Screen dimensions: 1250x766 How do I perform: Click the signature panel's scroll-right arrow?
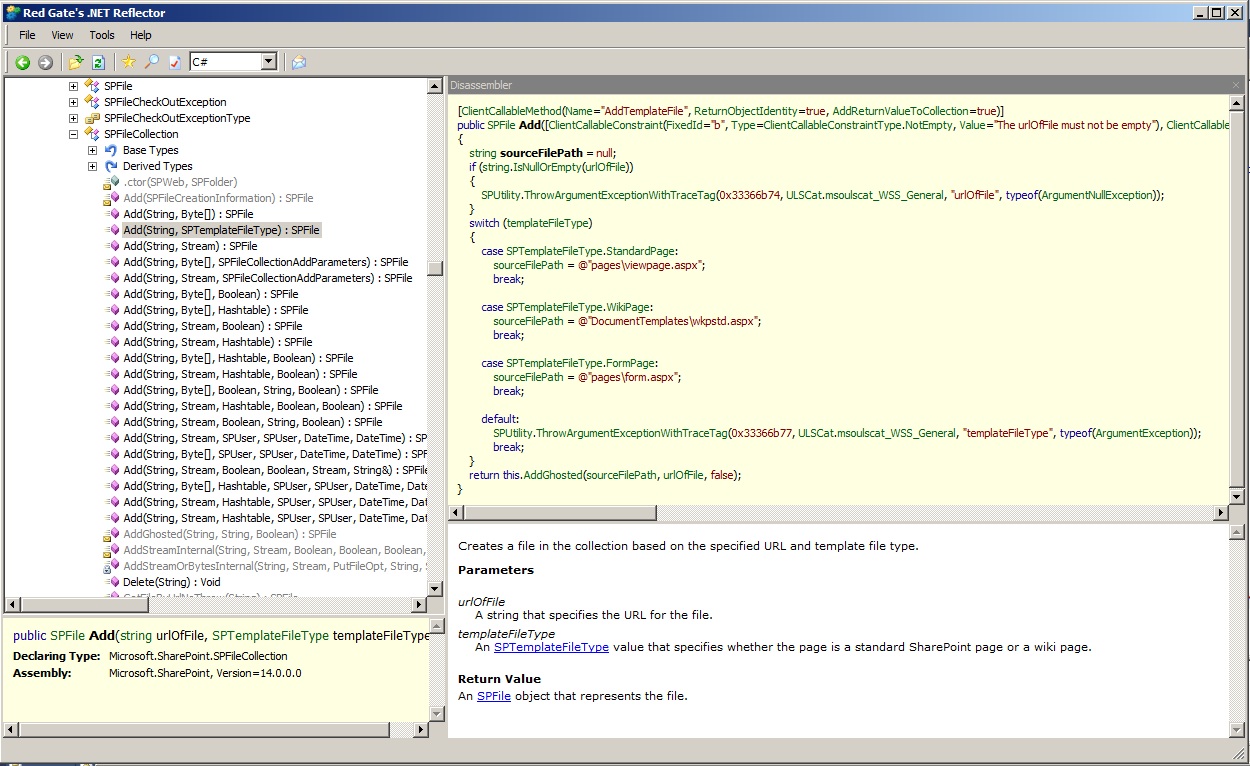pos(421,730)
